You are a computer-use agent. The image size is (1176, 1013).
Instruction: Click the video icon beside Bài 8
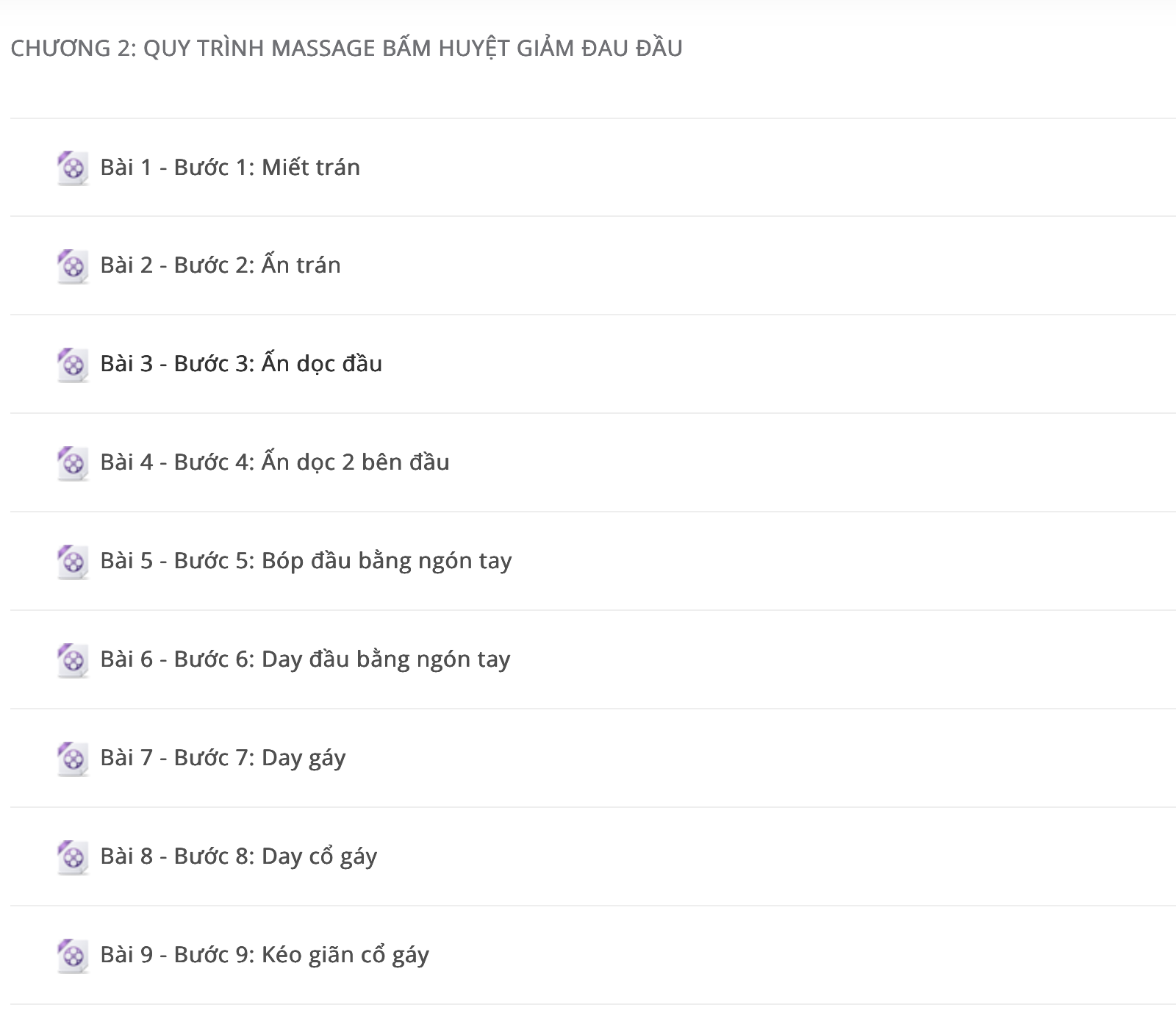[73, 857]
